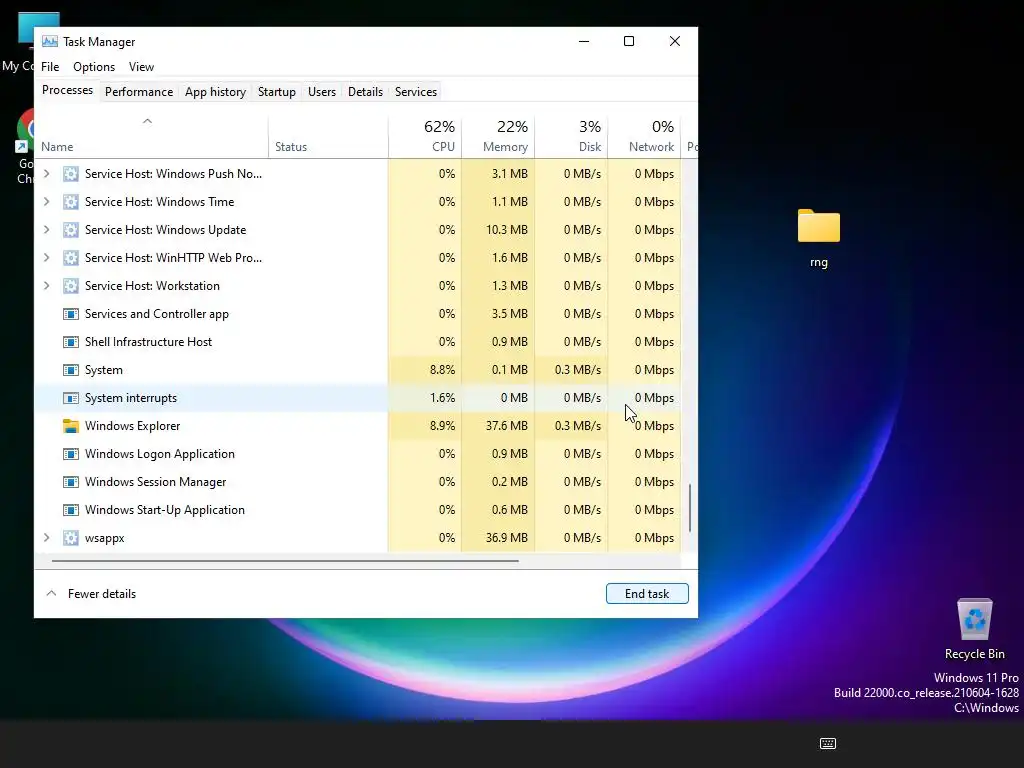Image resolution: width=1024 pixels, height=768 pixels.
Task: Open the Options menu
Action: point(94,67)
